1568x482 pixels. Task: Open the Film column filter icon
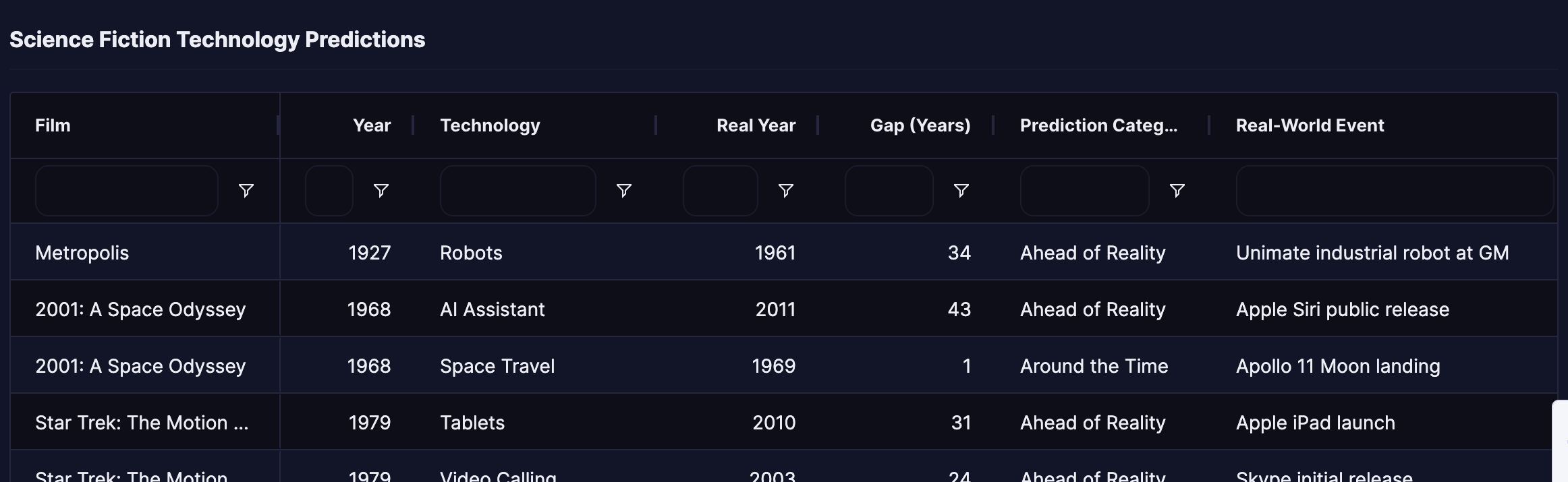[x=246, y=191]
